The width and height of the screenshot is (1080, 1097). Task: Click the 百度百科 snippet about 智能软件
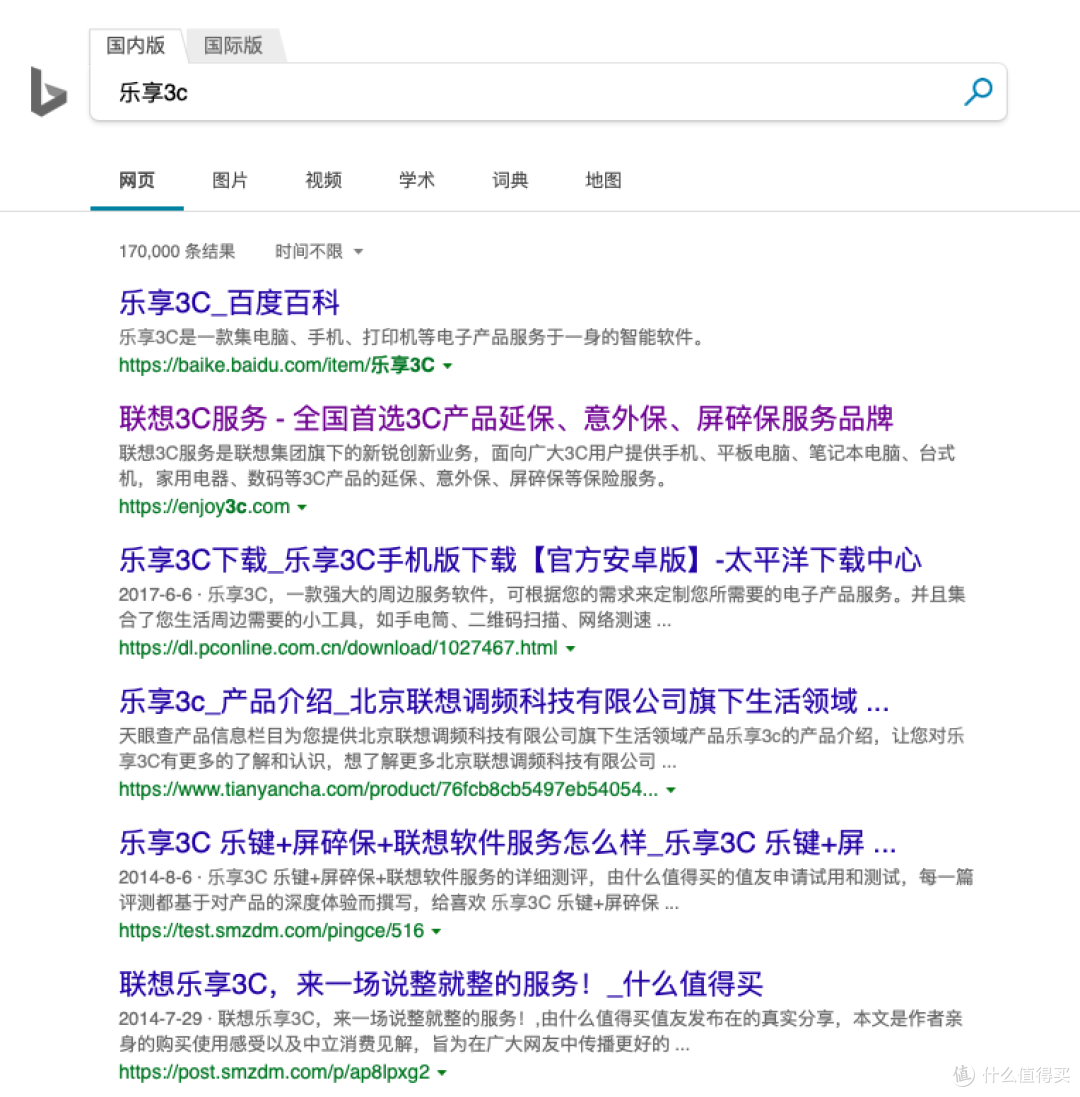point(411,337)
